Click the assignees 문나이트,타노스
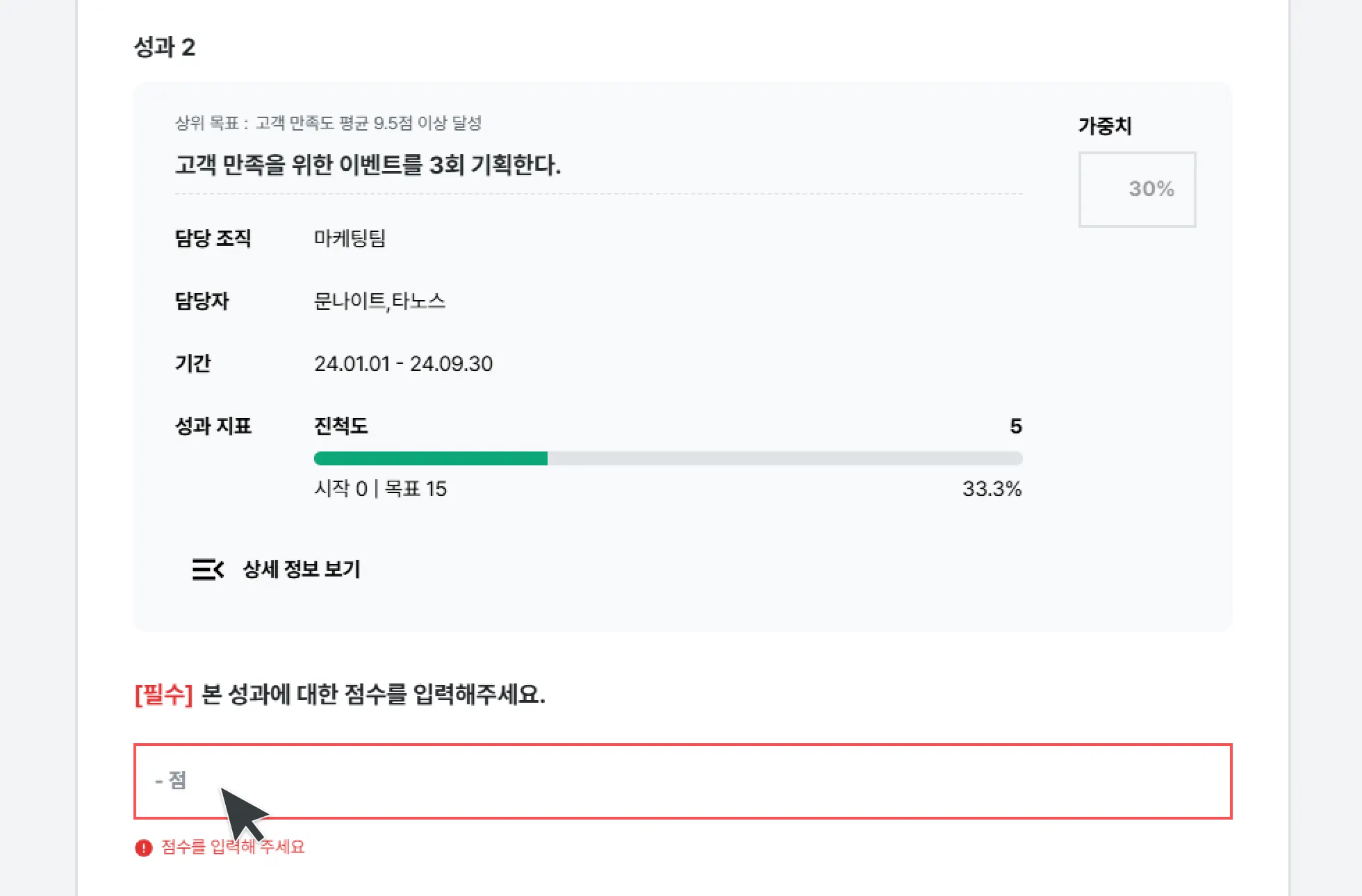The image size is (1362, 896). (379, 301)
